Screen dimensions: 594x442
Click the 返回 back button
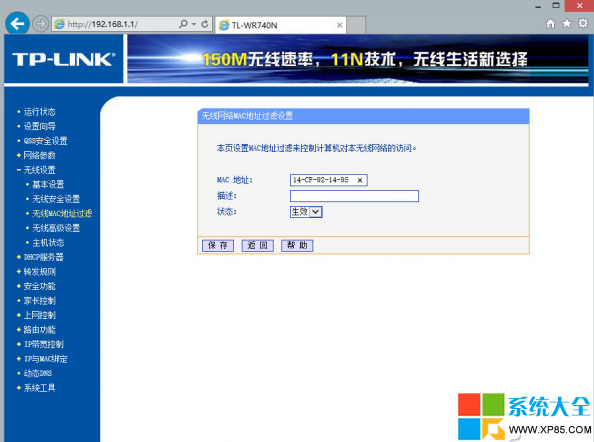click(258, 245)
